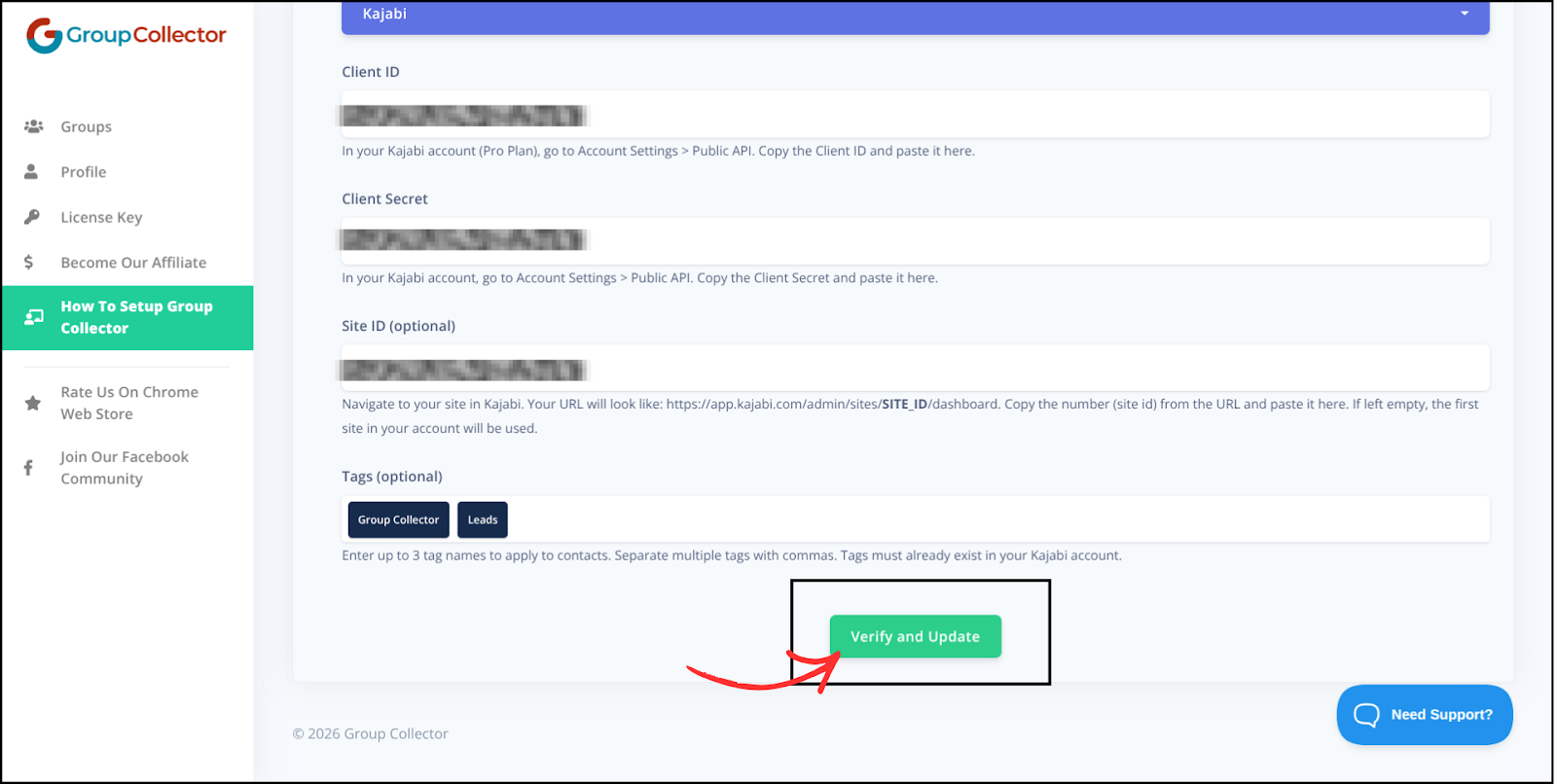Image resolution: width=1557 pixels, height=784 pixels.
Task: Click the Facebook icon in sidebar
Action: (28, 468)
